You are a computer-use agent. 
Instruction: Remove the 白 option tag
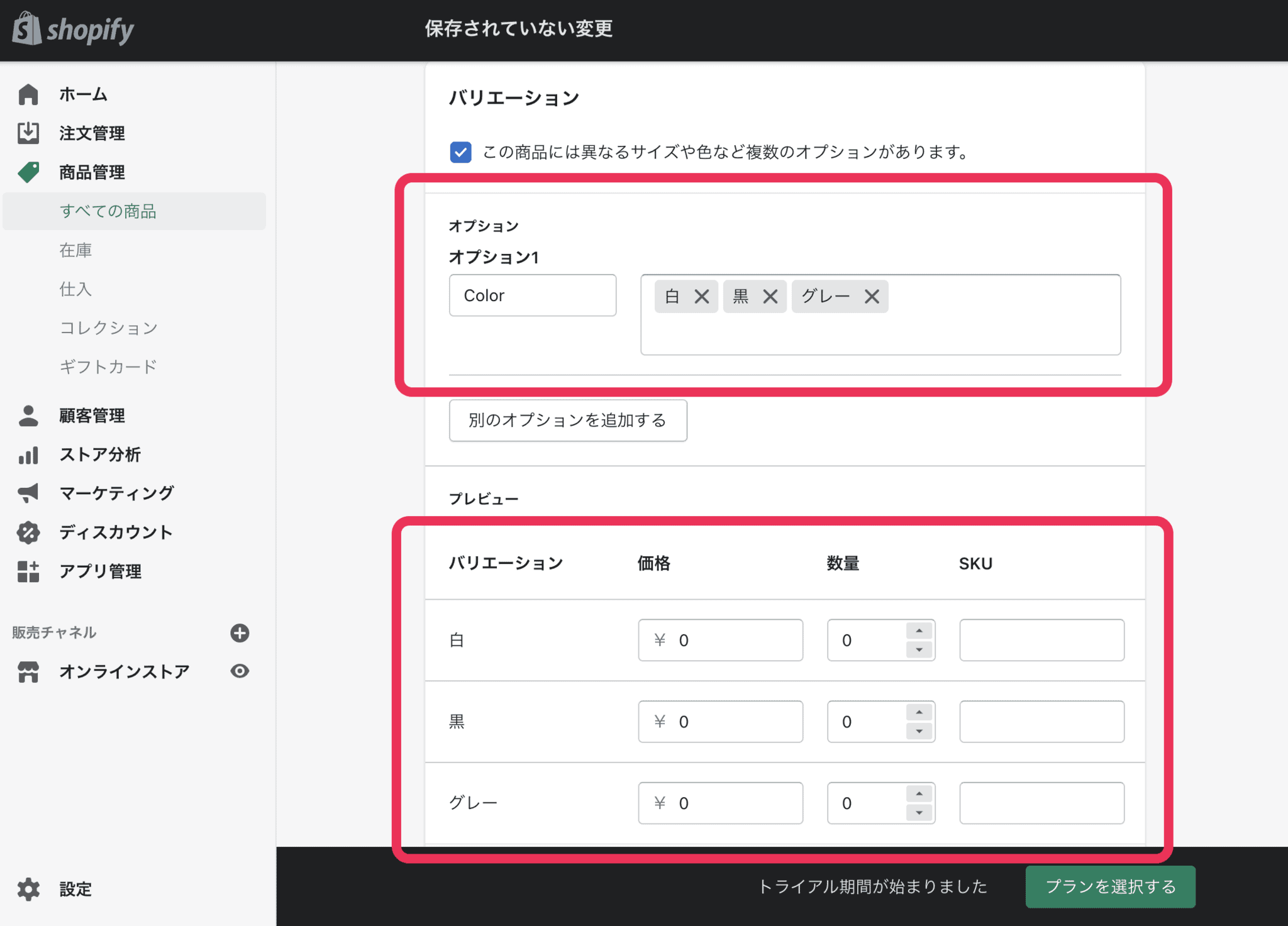(x=702, y=295)
